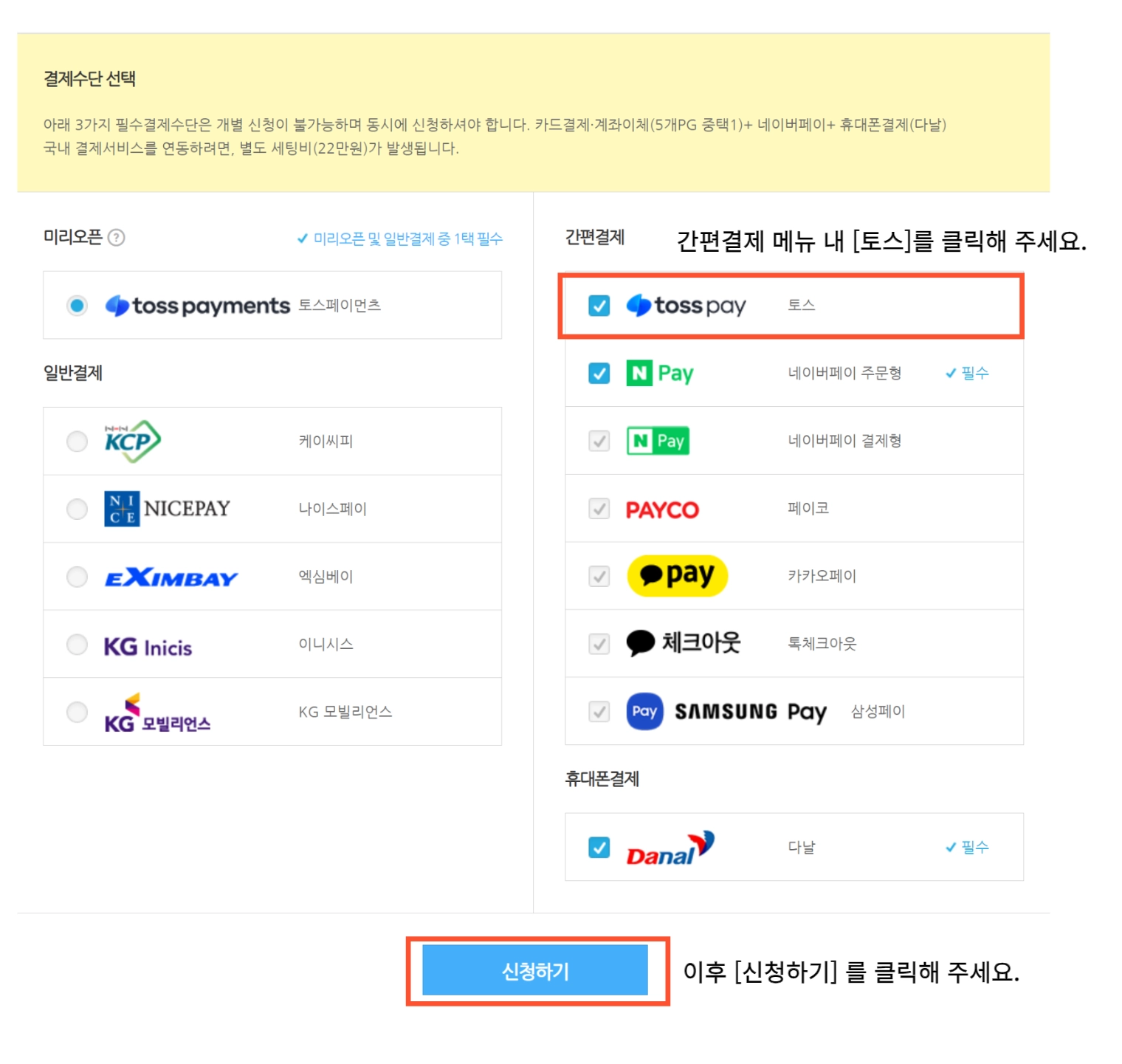Uncheck the toss pay checkbox
Screen dimensions: 1122x1064
pos(599,306)
